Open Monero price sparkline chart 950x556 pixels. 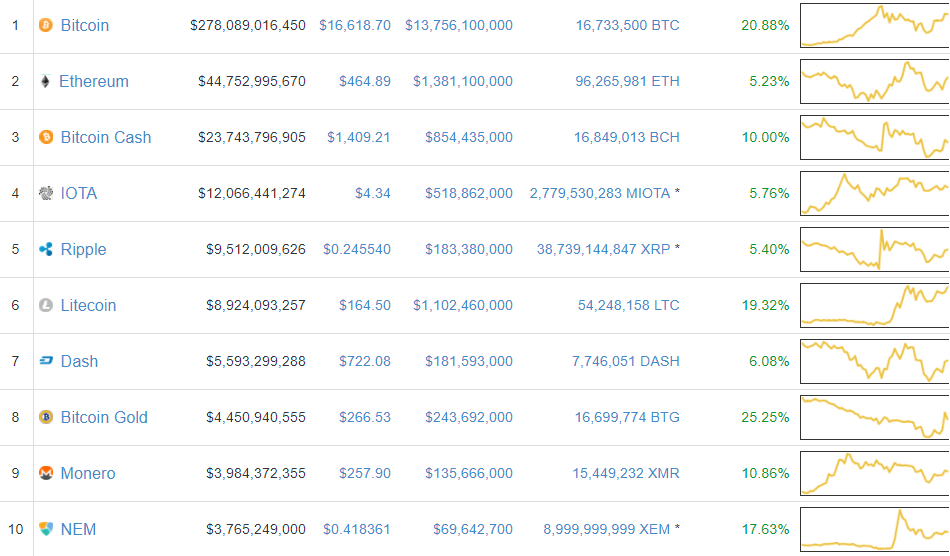(875, 474)
